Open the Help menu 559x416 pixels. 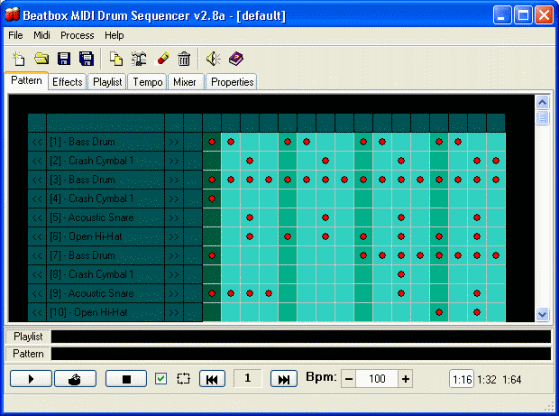click(x=114, y=35)
